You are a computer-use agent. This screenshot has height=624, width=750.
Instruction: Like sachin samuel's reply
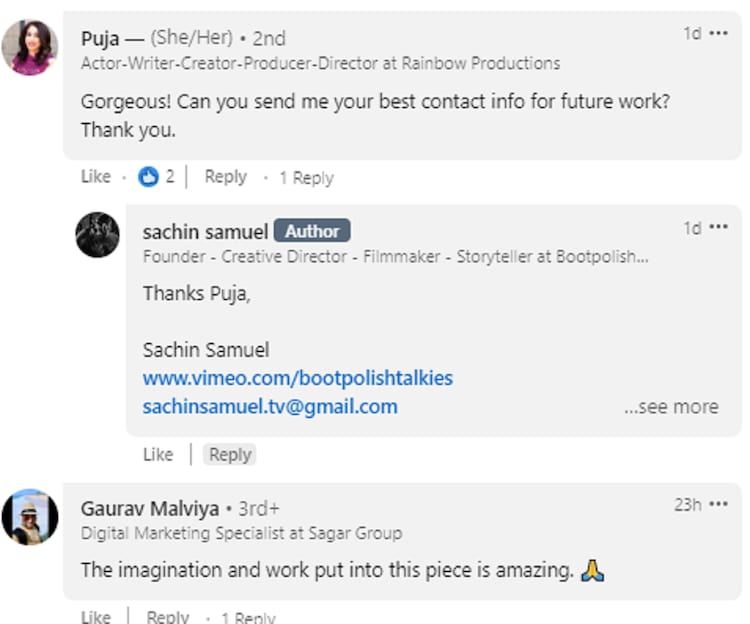[158, 454]
